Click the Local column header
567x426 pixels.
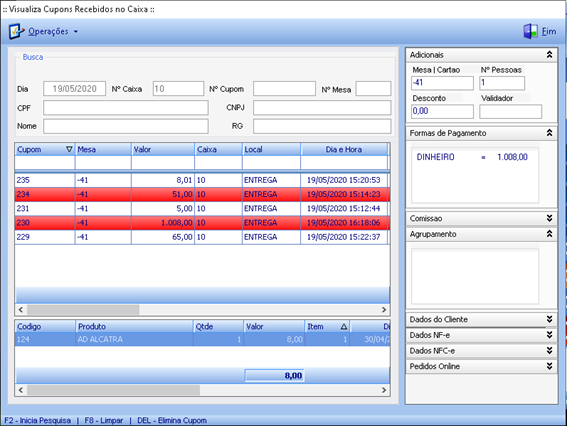(x=271, y=149)
